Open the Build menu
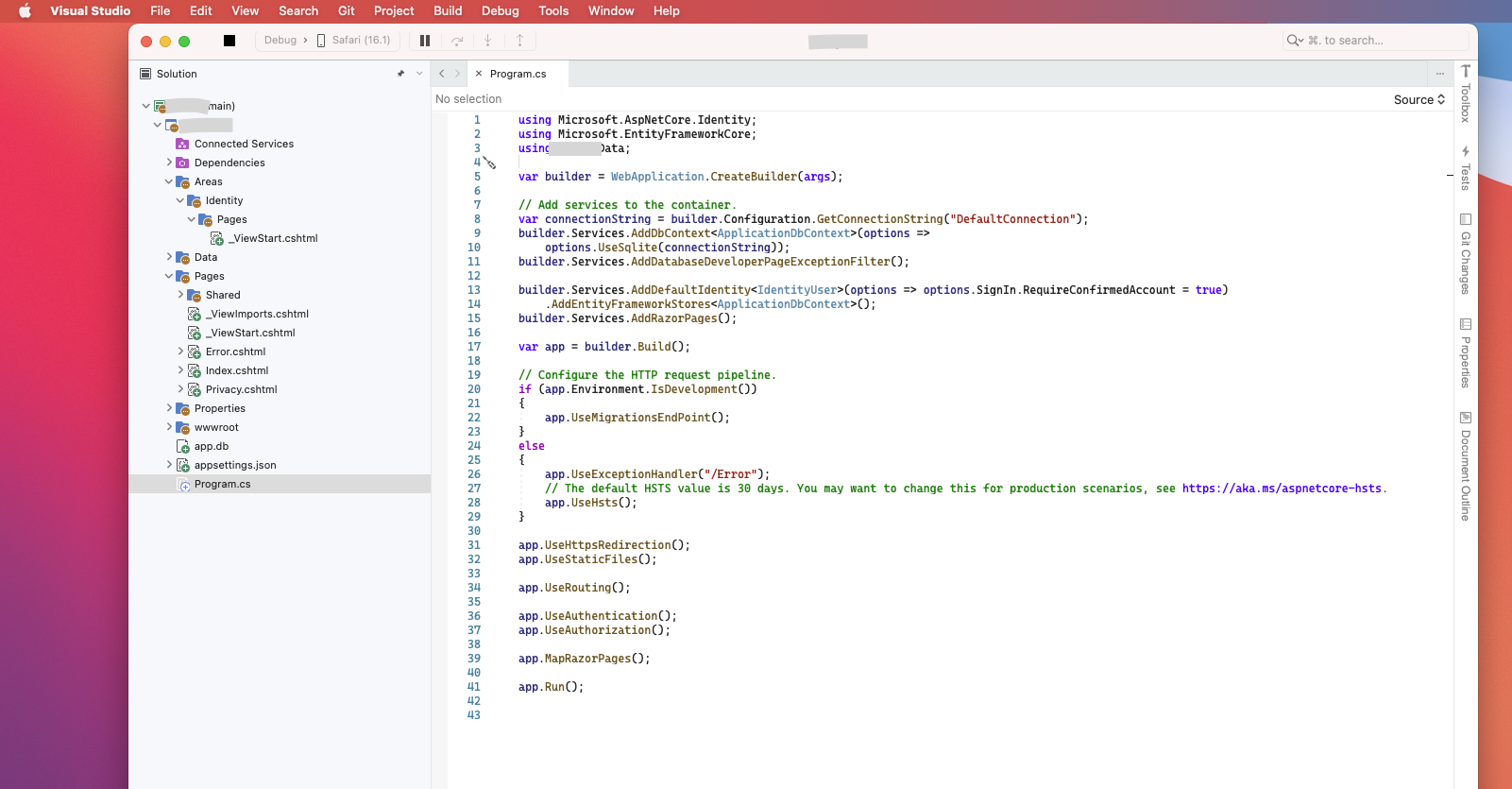Viewport: 1512px width, 789px height. (448, 10)
